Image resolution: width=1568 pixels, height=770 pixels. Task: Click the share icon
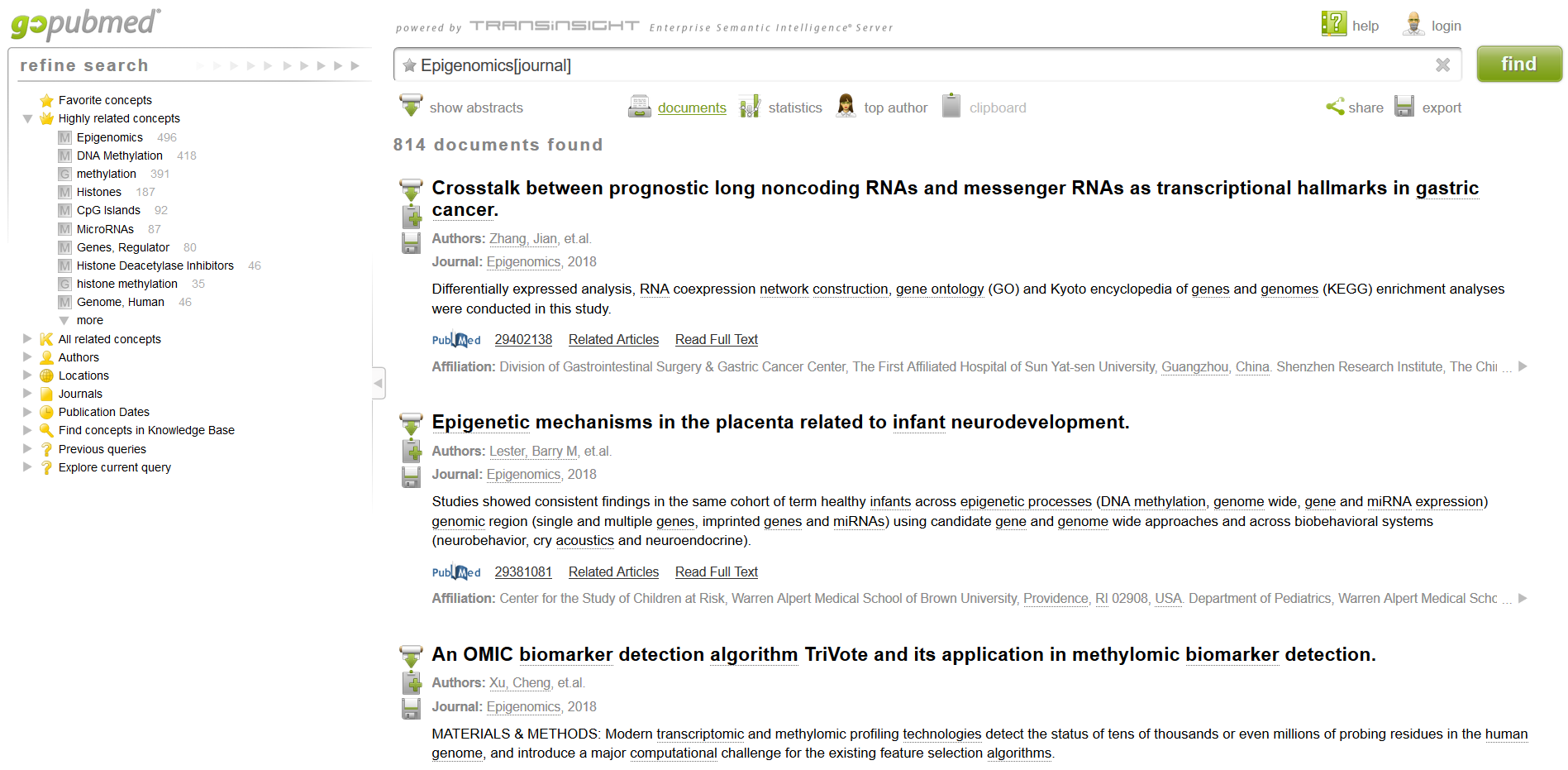coord(1335,107)
